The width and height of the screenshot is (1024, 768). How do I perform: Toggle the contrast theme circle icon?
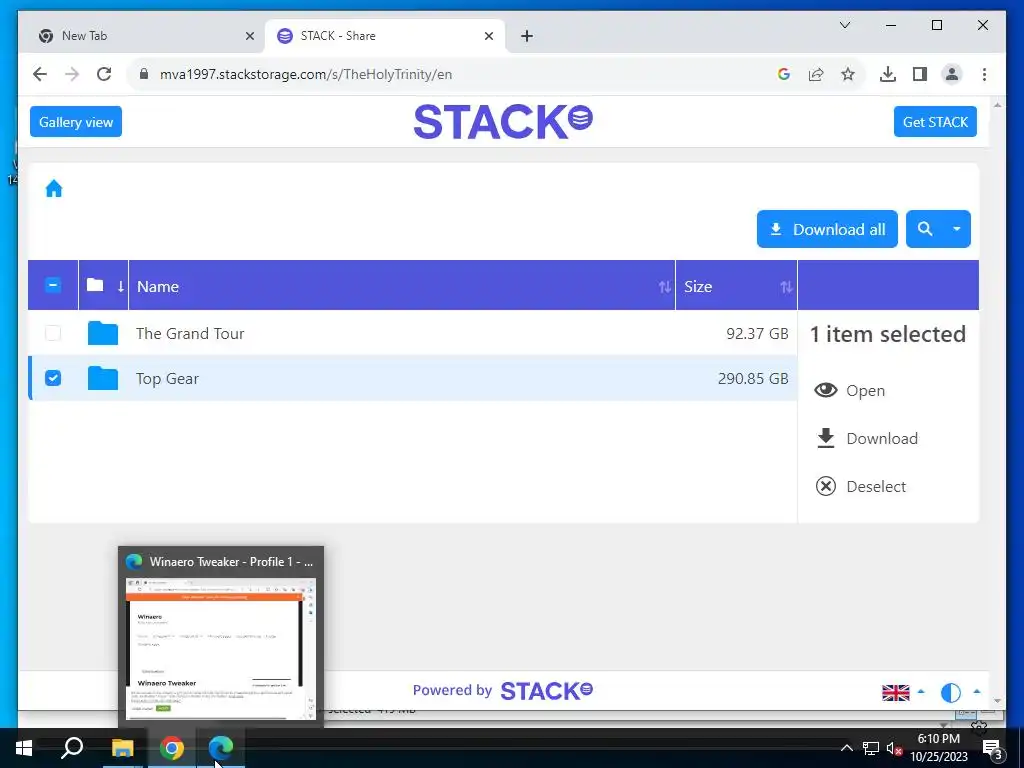tap(950, 692)
